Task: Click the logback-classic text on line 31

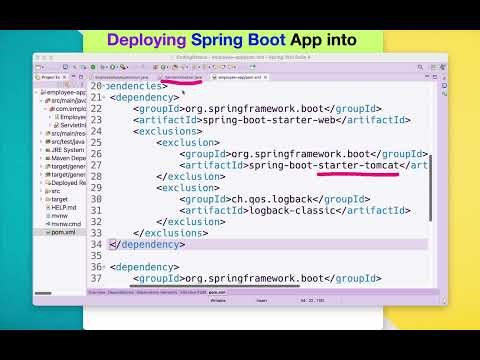Action: 292,211
